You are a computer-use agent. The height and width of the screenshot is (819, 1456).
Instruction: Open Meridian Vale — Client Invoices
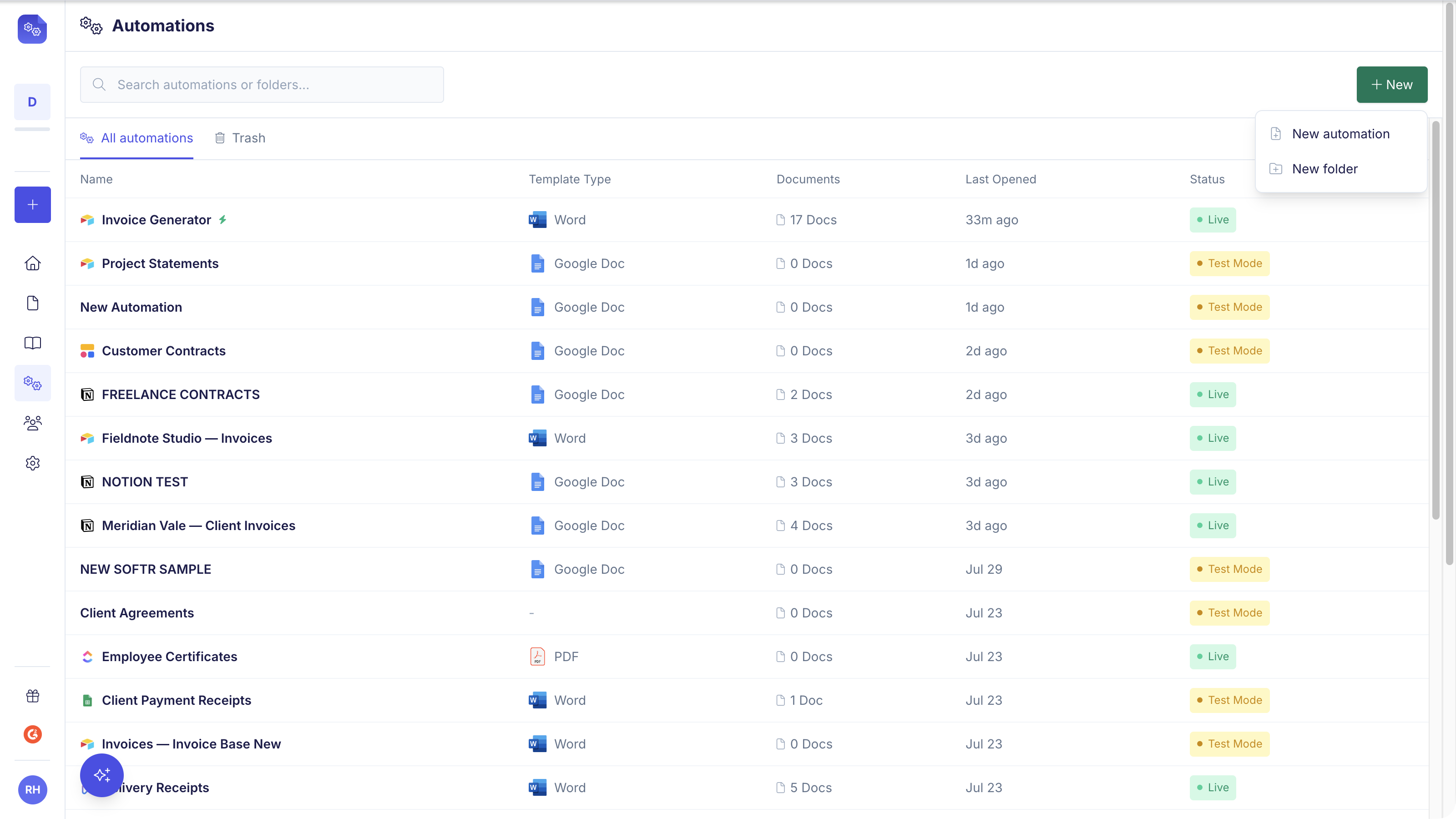(x=198, y=526)
